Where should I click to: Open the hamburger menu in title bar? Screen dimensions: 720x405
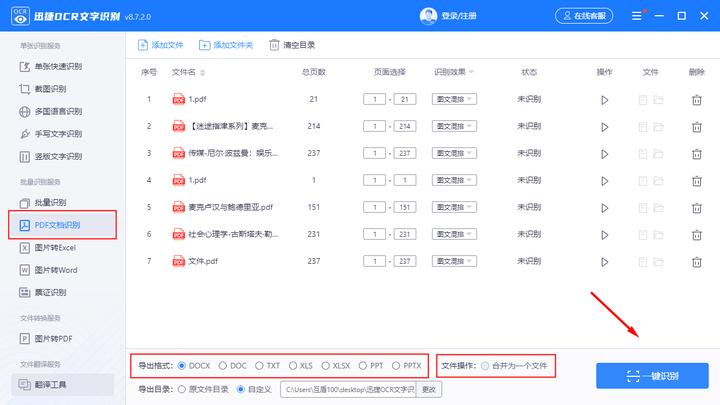[636, 16]
